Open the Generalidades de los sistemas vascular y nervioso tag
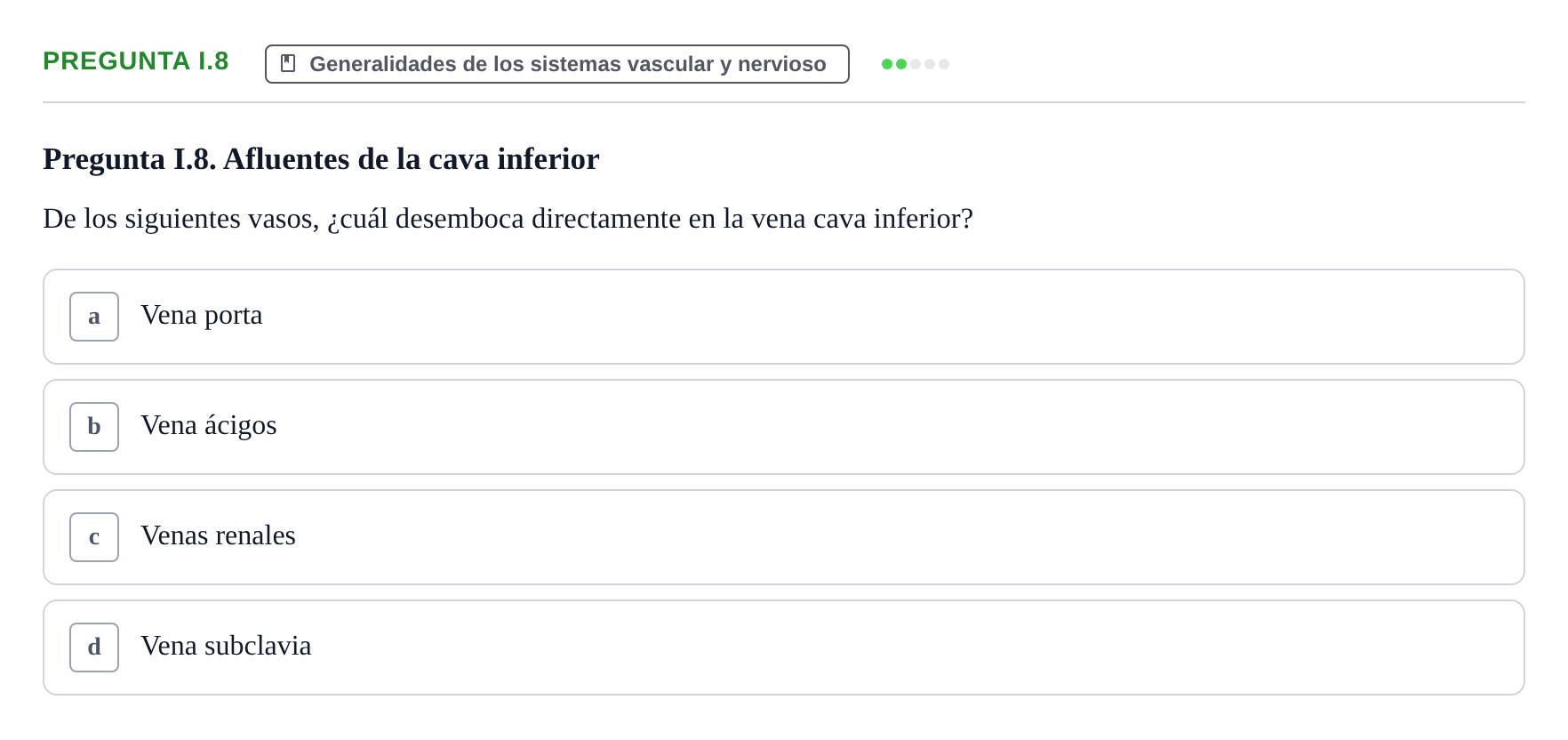This screenshot has height=740, width=1568. pos(557,64)
